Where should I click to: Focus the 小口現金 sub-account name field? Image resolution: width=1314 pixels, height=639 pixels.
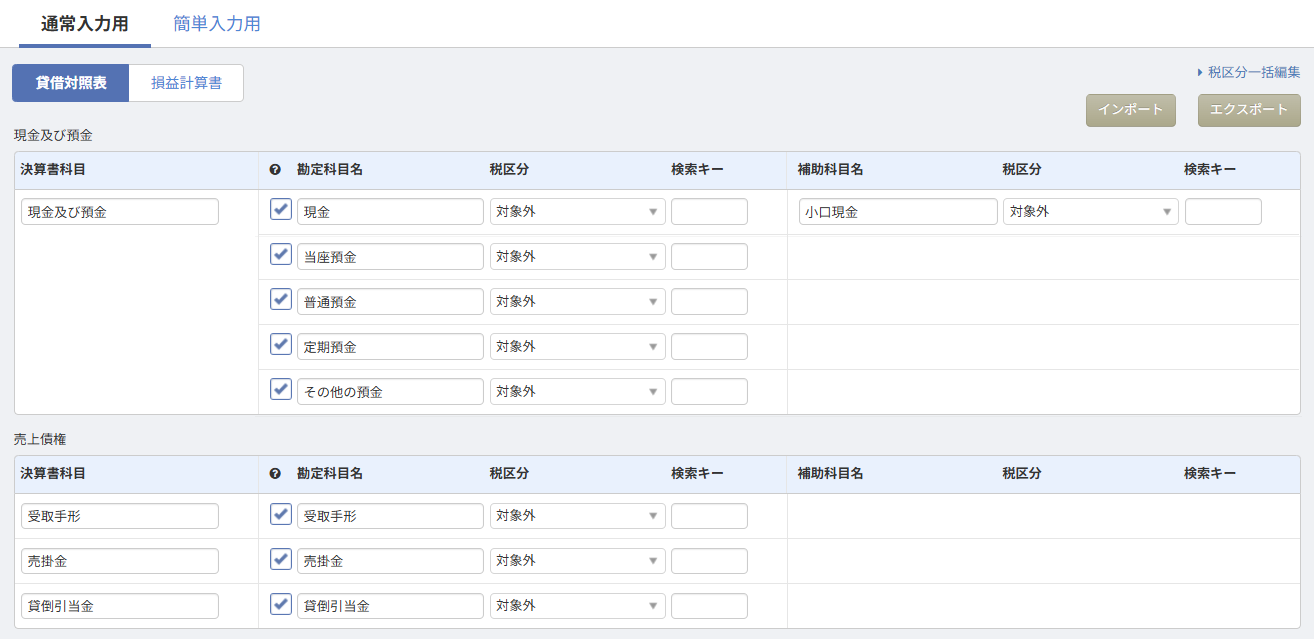898,212
